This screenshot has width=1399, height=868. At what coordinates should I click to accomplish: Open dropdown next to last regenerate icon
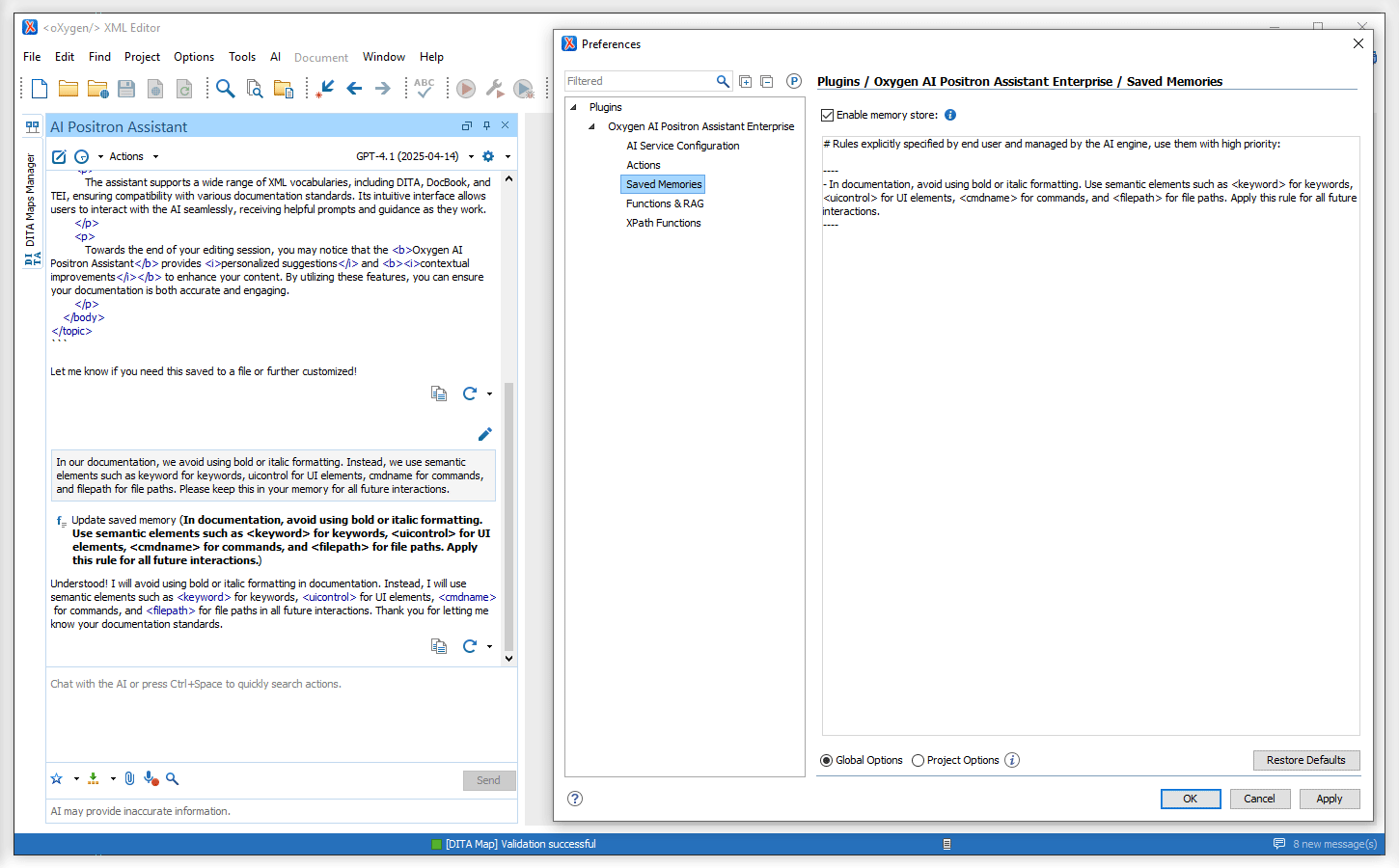pyautogui.click(x=489, y=646)
